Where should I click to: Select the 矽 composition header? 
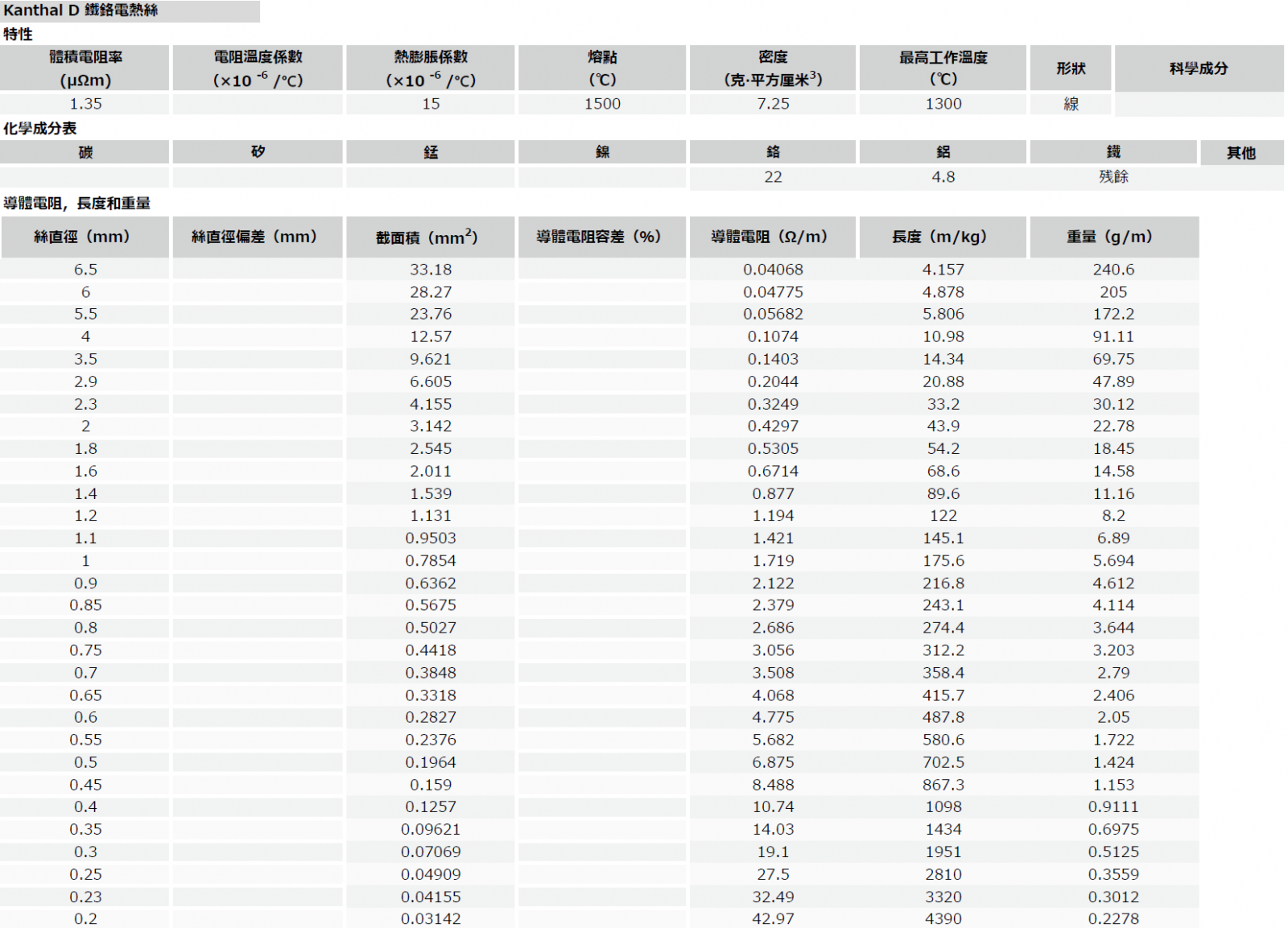258,152
